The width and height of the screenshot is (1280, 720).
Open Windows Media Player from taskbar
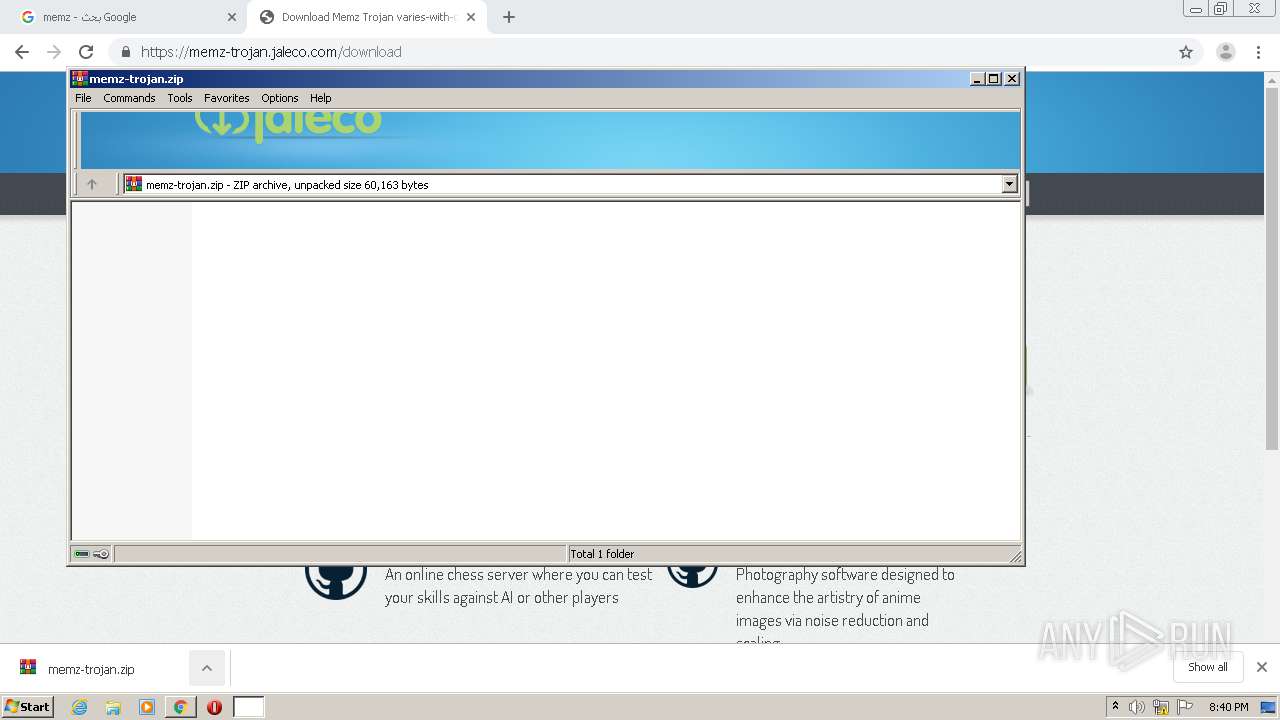coord(147,707)
